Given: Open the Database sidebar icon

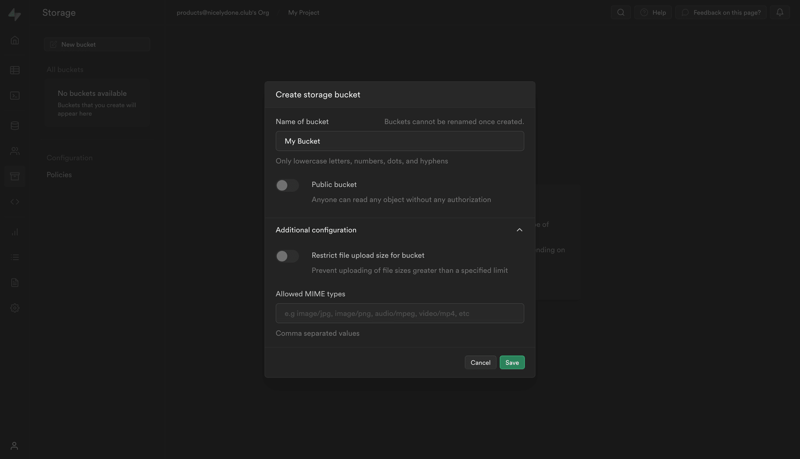Looking at the screenshot, I should click(x=15, y=125).
